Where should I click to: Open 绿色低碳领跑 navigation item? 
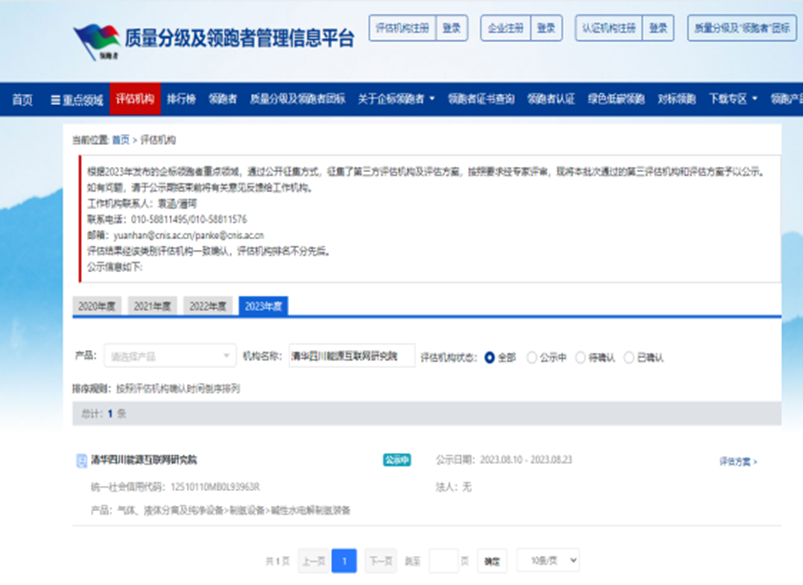point(616,99)
